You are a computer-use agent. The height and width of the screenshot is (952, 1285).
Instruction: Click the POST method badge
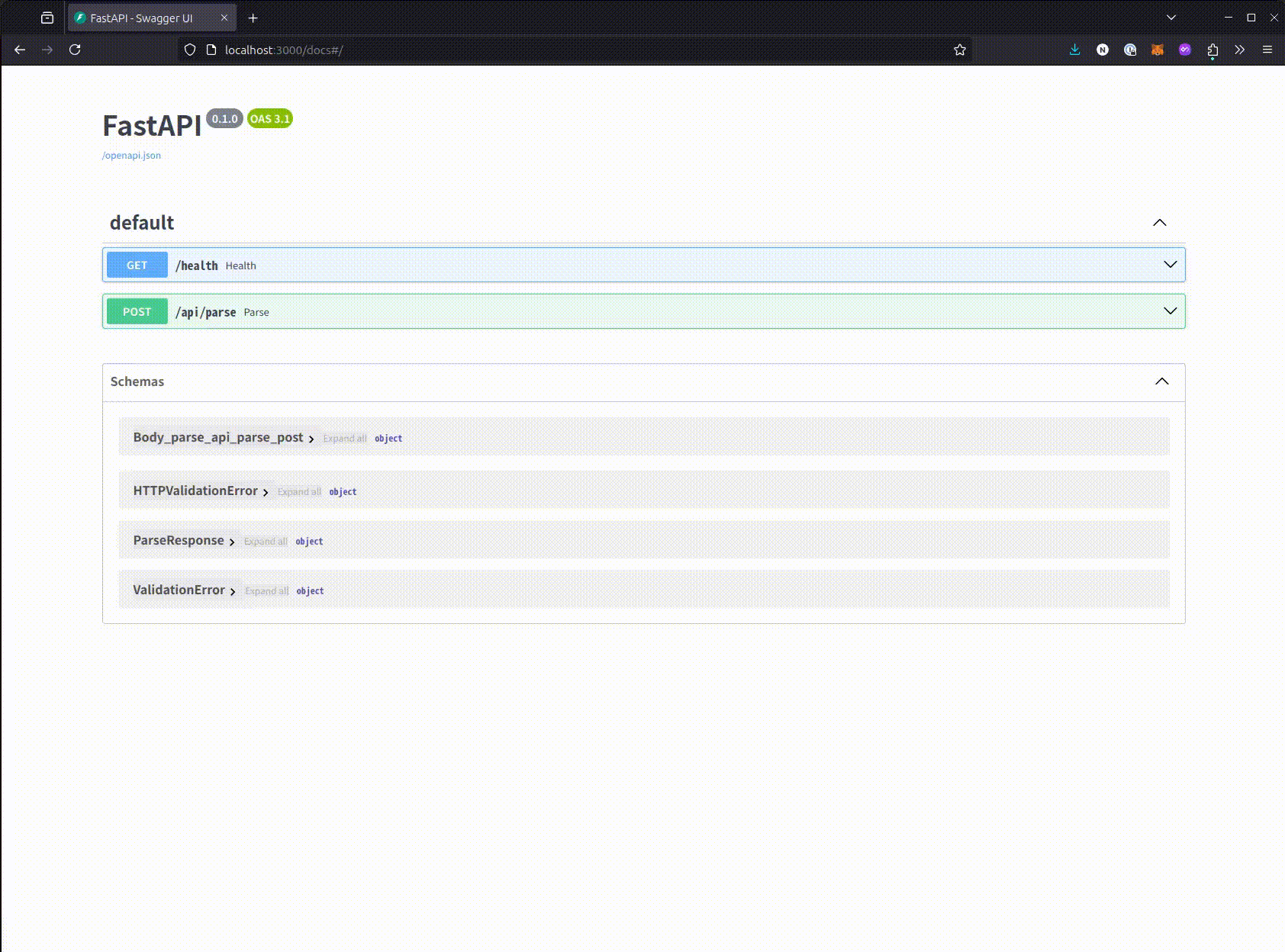click(137, 311)
